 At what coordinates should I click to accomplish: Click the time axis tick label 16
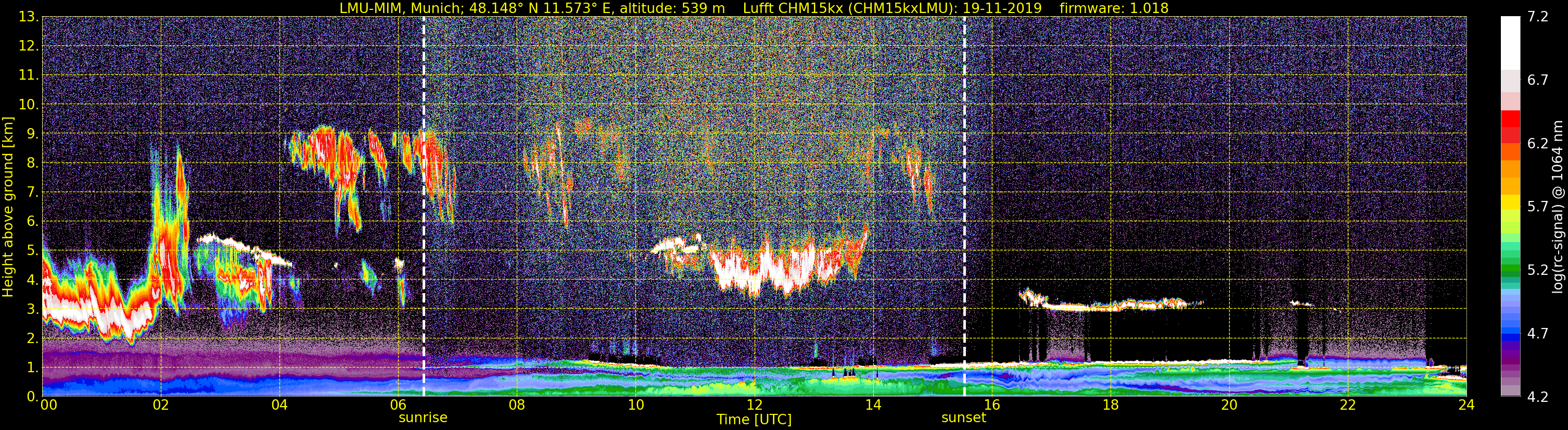[x=991, y=405]
